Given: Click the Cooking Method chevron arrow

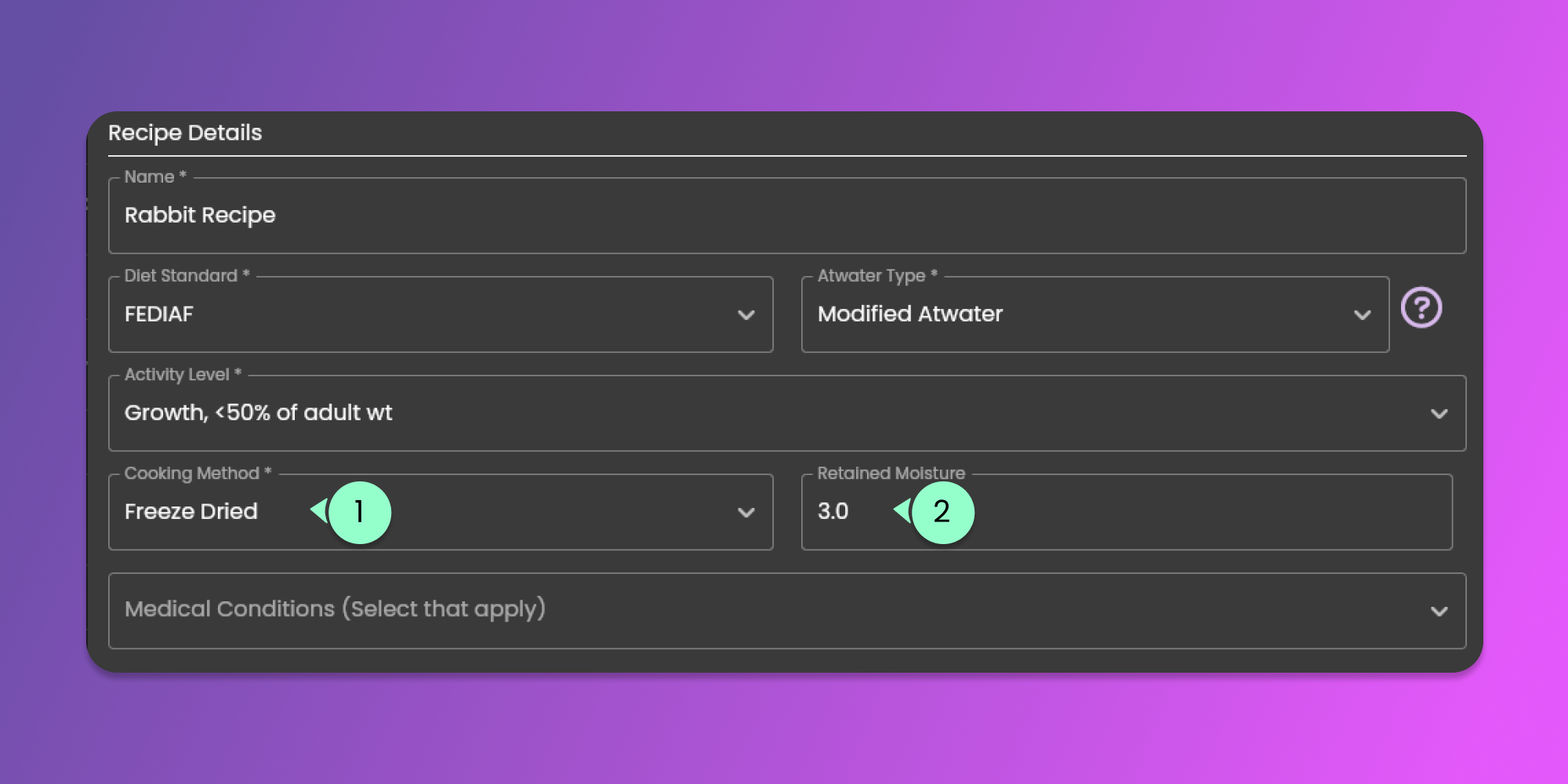Looking at the screenshot, I should pos(746,513).
